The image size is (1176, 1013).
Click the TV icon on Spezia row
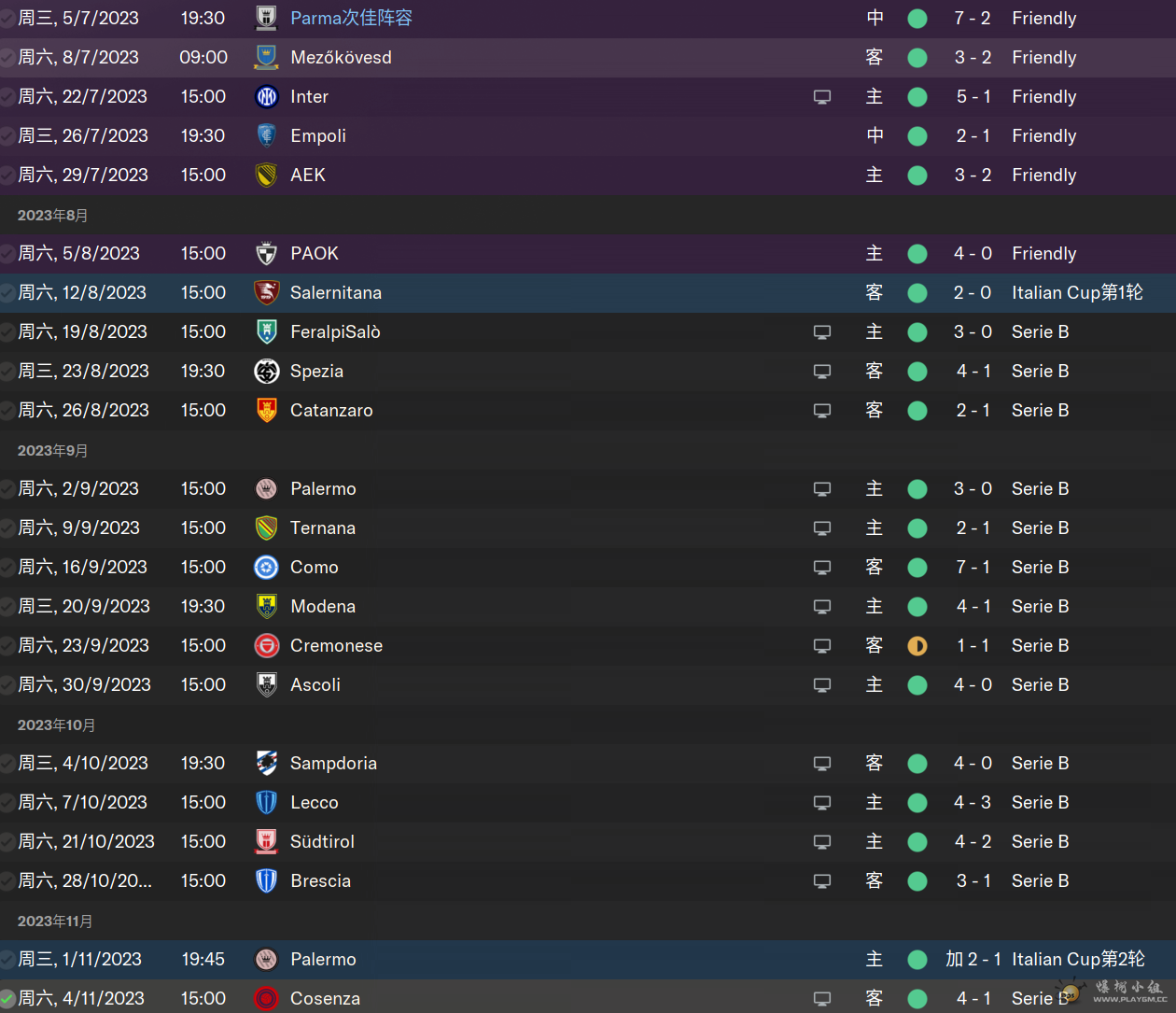tap(822, 371)
